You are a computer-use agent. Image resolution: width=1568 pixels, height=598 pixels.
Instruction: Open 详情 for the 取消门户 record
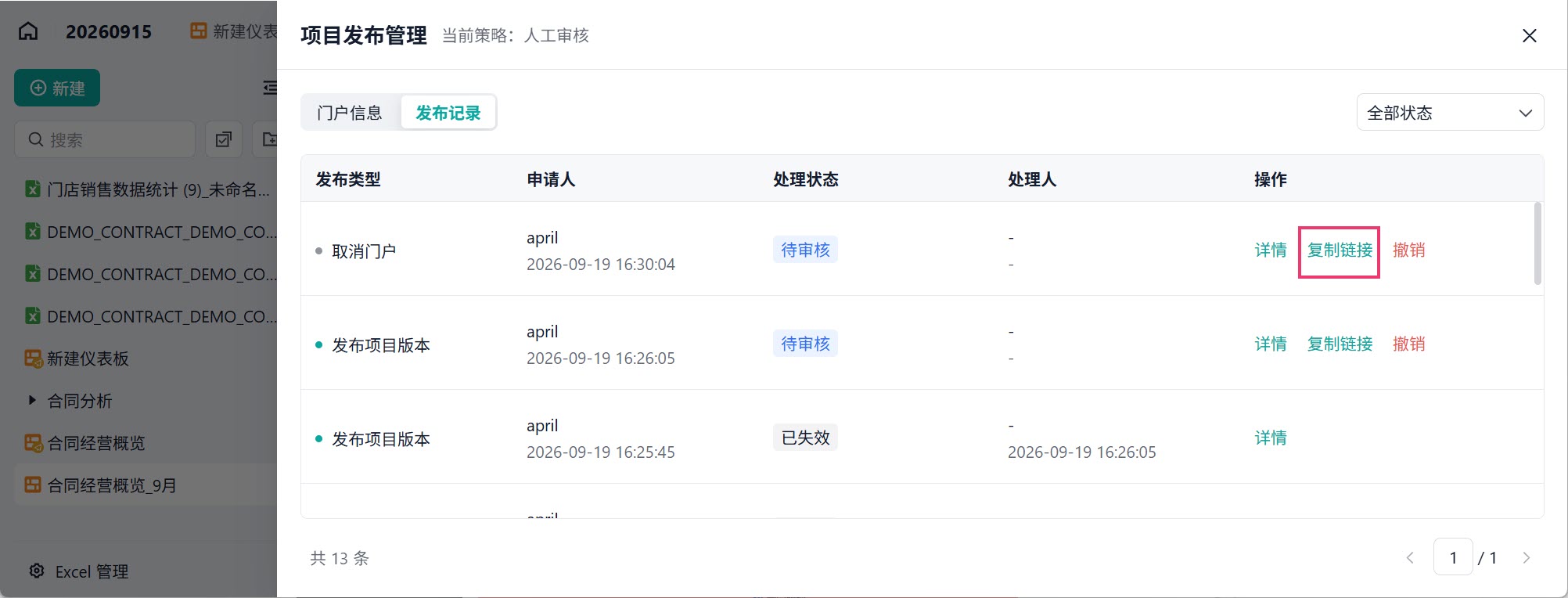point(1271,250)
